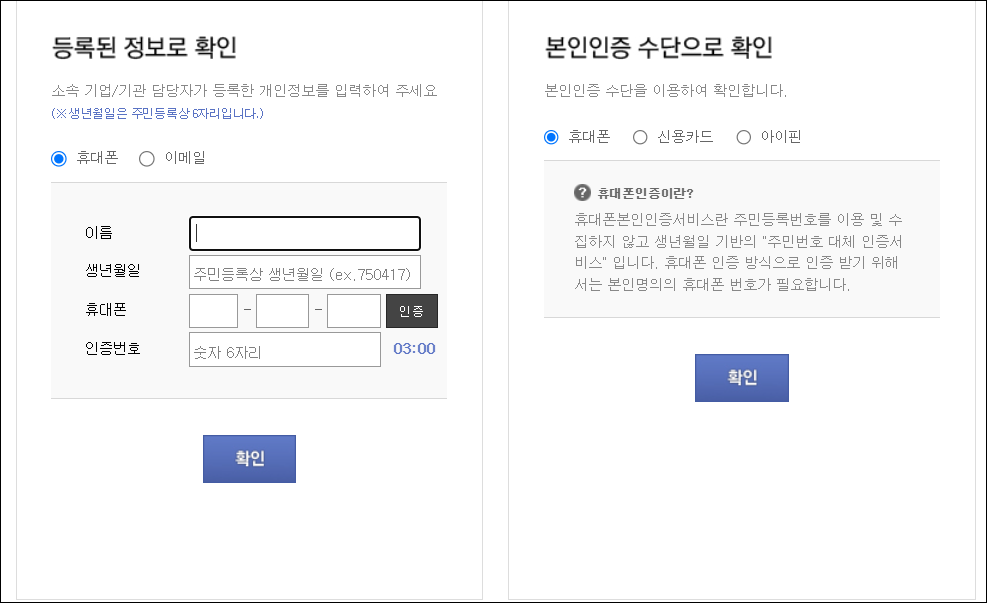Click 확인 under the registered info form

click(x=249, y=458)
